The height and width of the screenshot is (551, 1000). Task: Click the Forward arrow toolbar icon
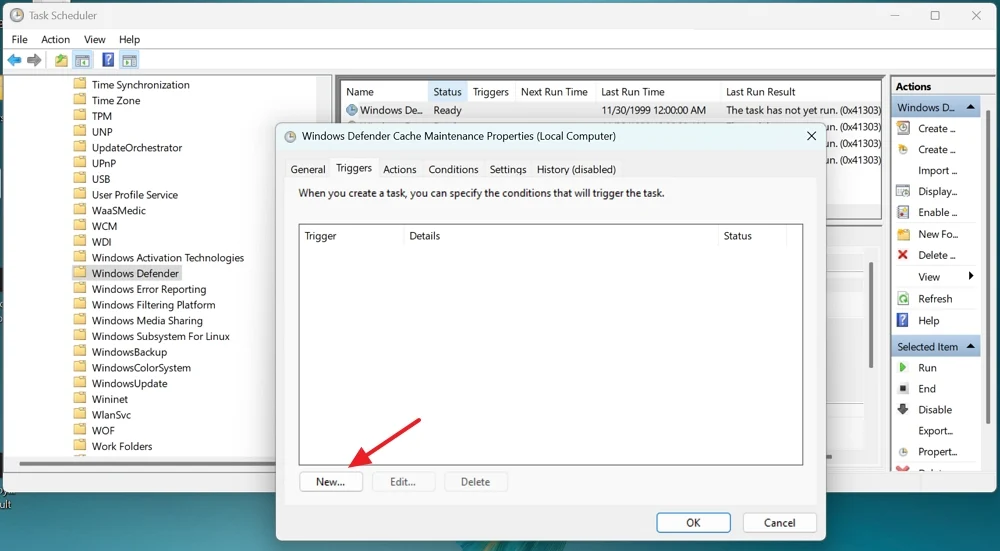pos(34,61)
